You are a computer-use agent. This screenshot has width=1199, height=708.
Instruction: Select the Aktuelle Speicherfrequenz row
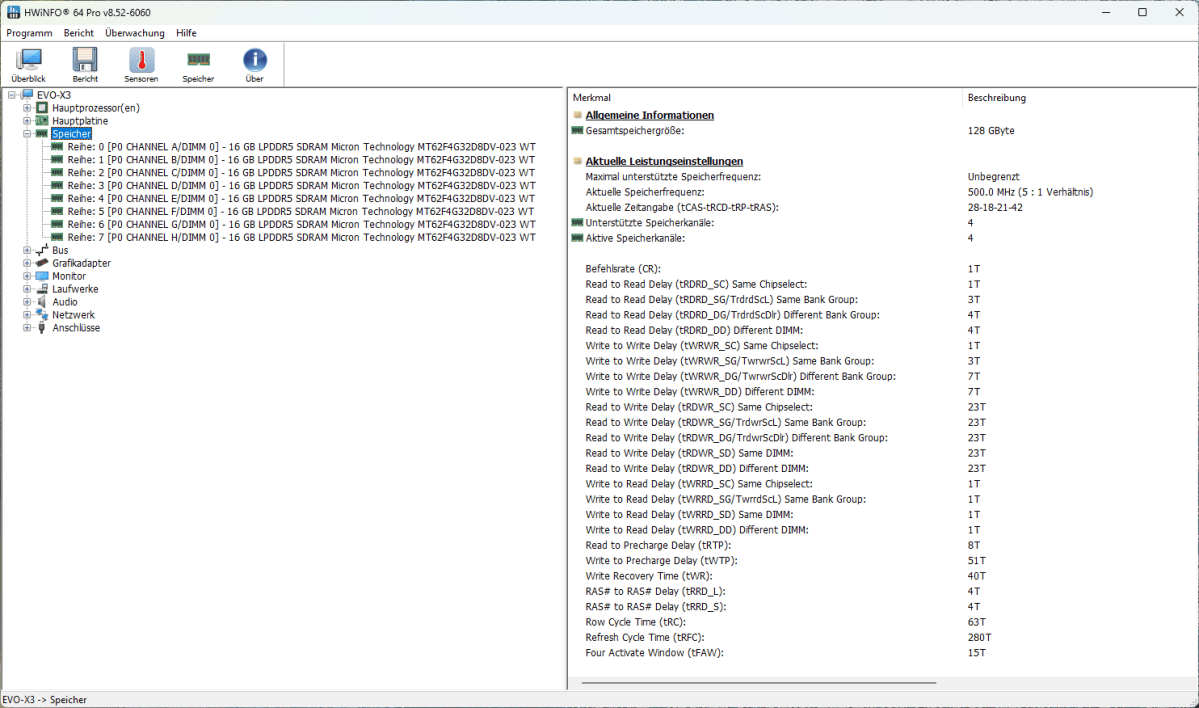[882, 192]
